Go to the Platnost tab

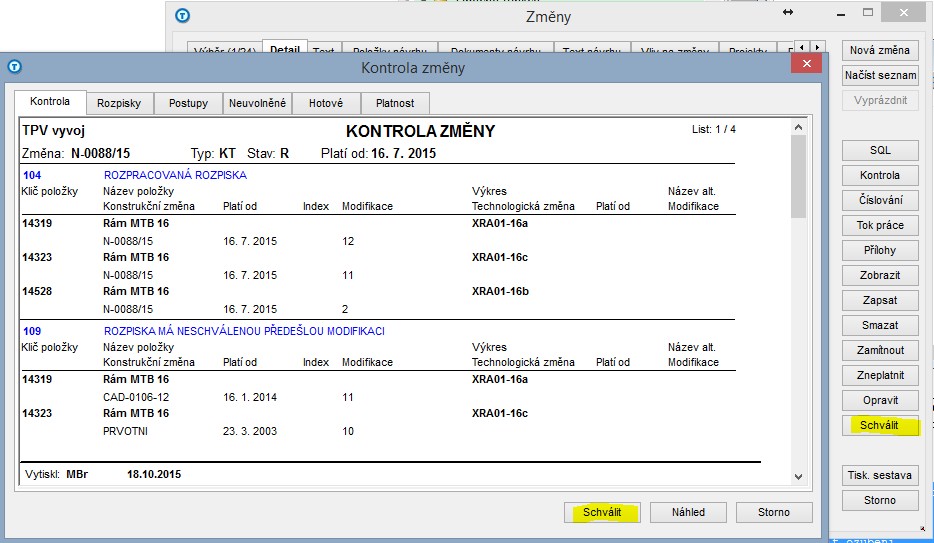point(395,103)
